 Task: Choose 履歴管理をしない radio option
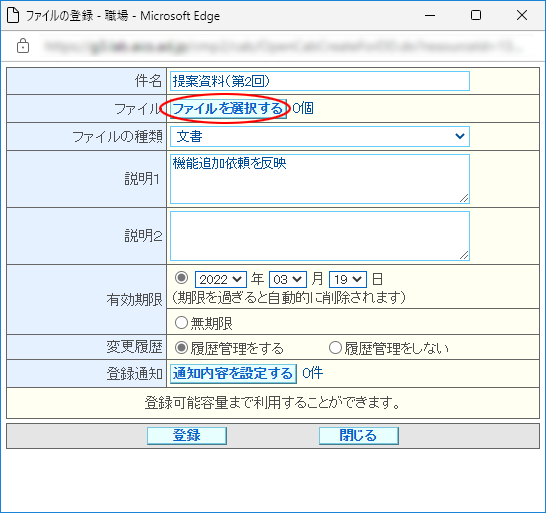[335, 348]
